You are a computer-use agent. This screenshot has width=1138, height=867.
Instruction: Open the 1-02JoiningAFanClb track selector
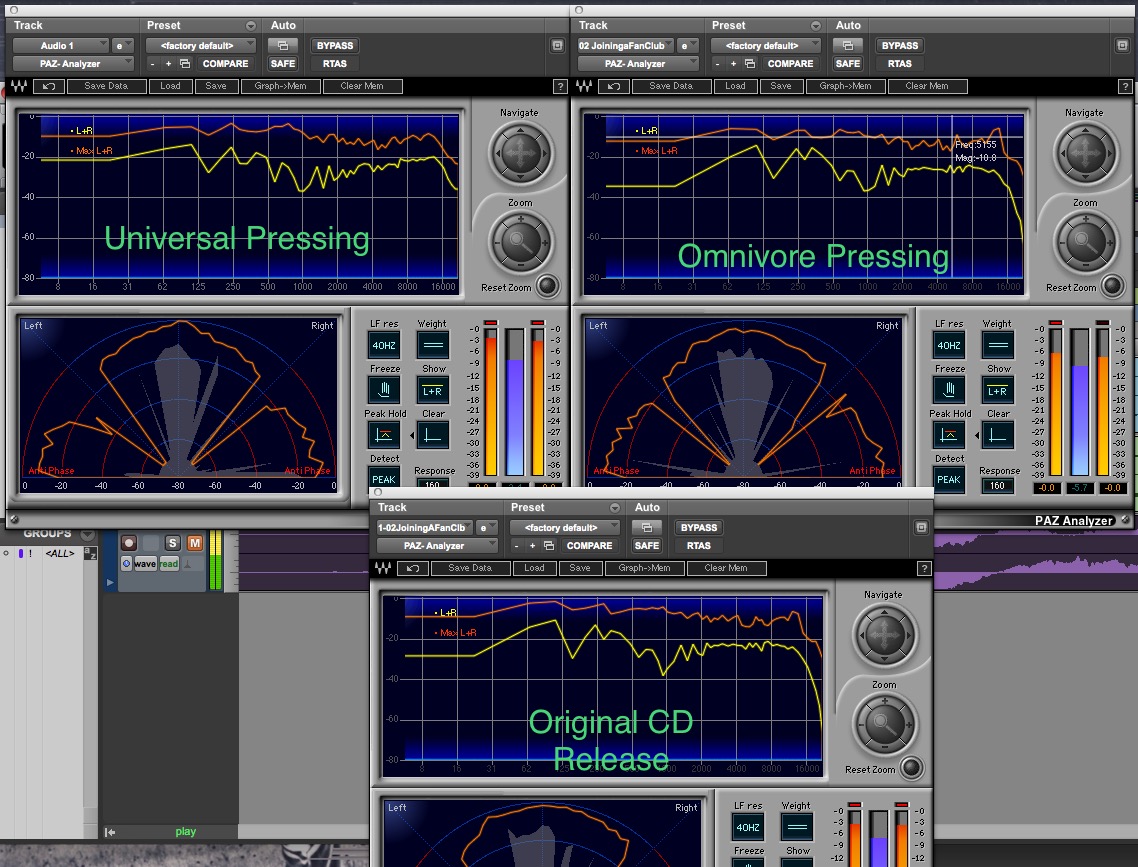[x=425, y=527]
